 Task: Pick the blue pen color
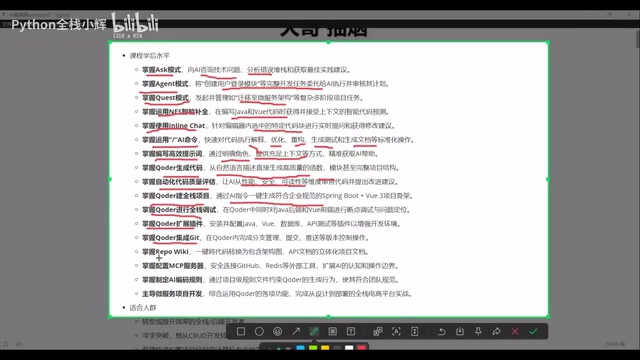click(301, 348)
